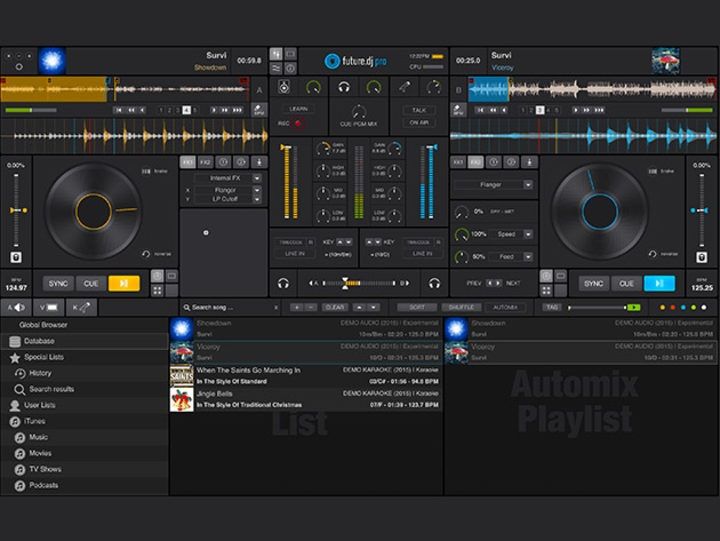The image size is (720, 541).
Task: Click the microphone icon in mixer header
Action: (x=403, y=88)
